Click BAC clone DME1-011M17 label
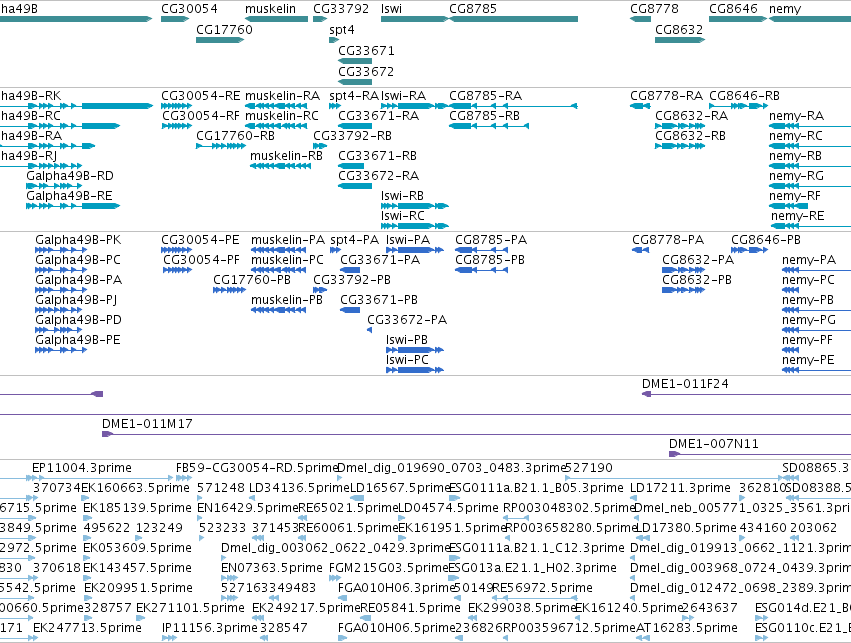Image resolution: width=851 pixels, height=643 pixels. click(x=147, y=424)
